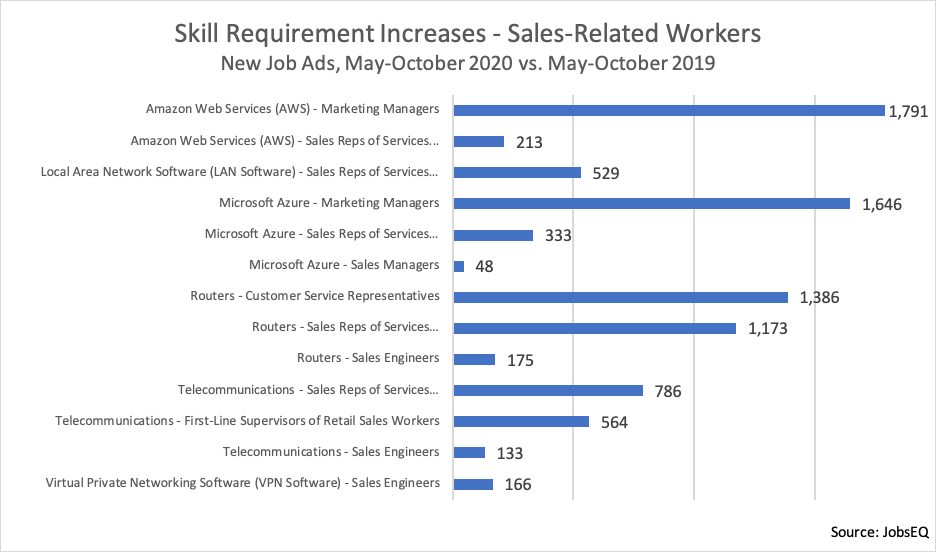Click the bar for Microsoft Azure Sales Reps
The image size is (936, 552).
tap(493, 235)
